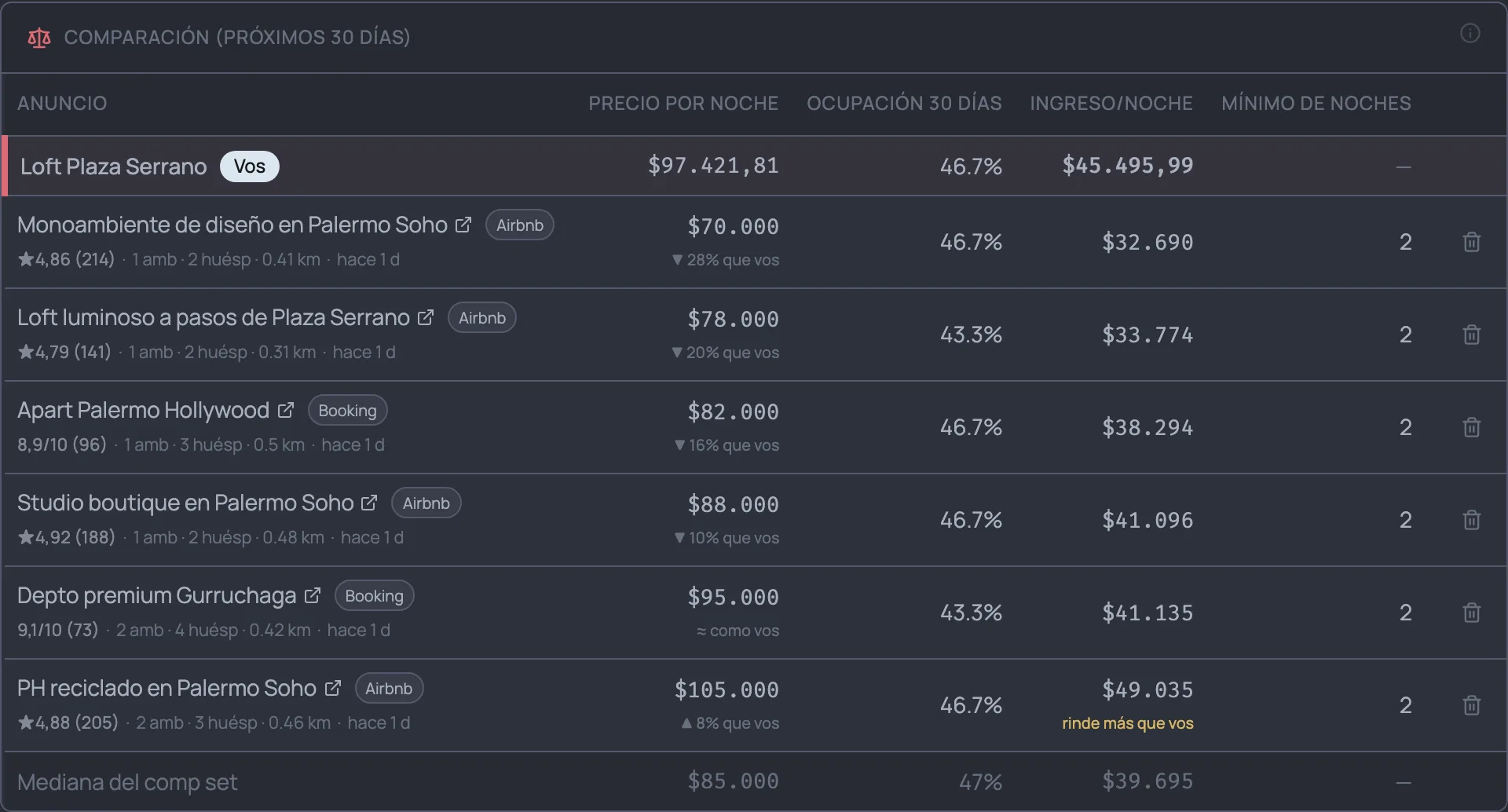The height and width of the screenshot is (812, 1508).
Task: Delete the Depto premium Gurruchaga comparison row
Action: 1471,613
